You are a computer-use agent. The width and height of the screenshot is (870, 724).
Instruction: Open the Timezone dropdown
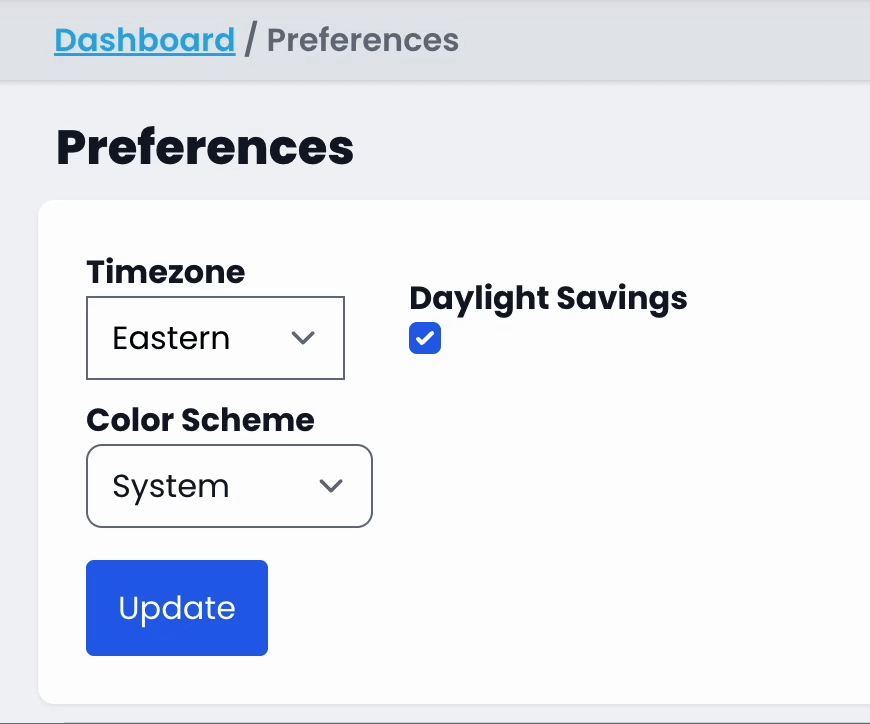tap(215, 338)
